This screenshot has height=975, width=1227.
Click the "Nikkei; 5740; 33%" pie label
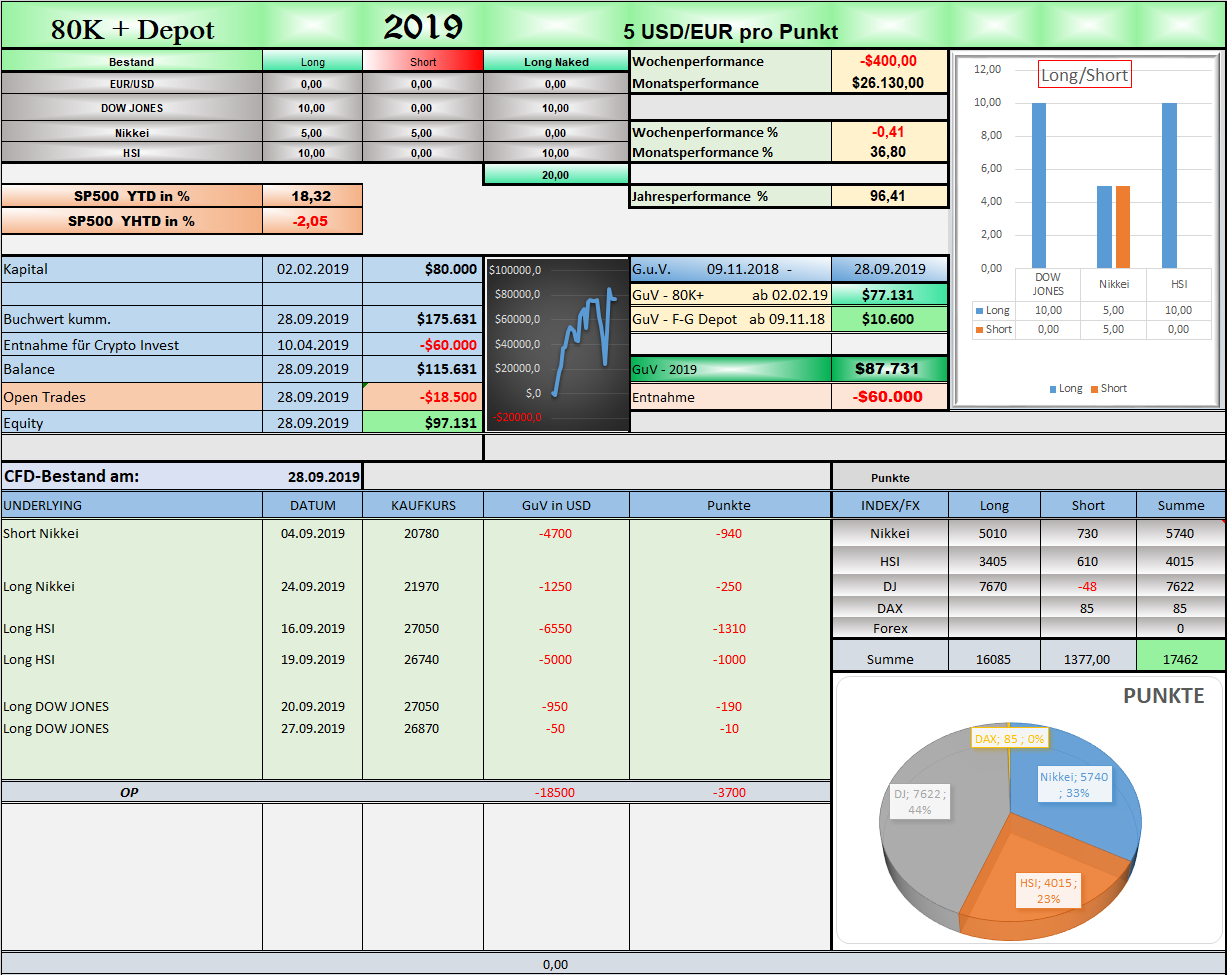(1074, 784)
